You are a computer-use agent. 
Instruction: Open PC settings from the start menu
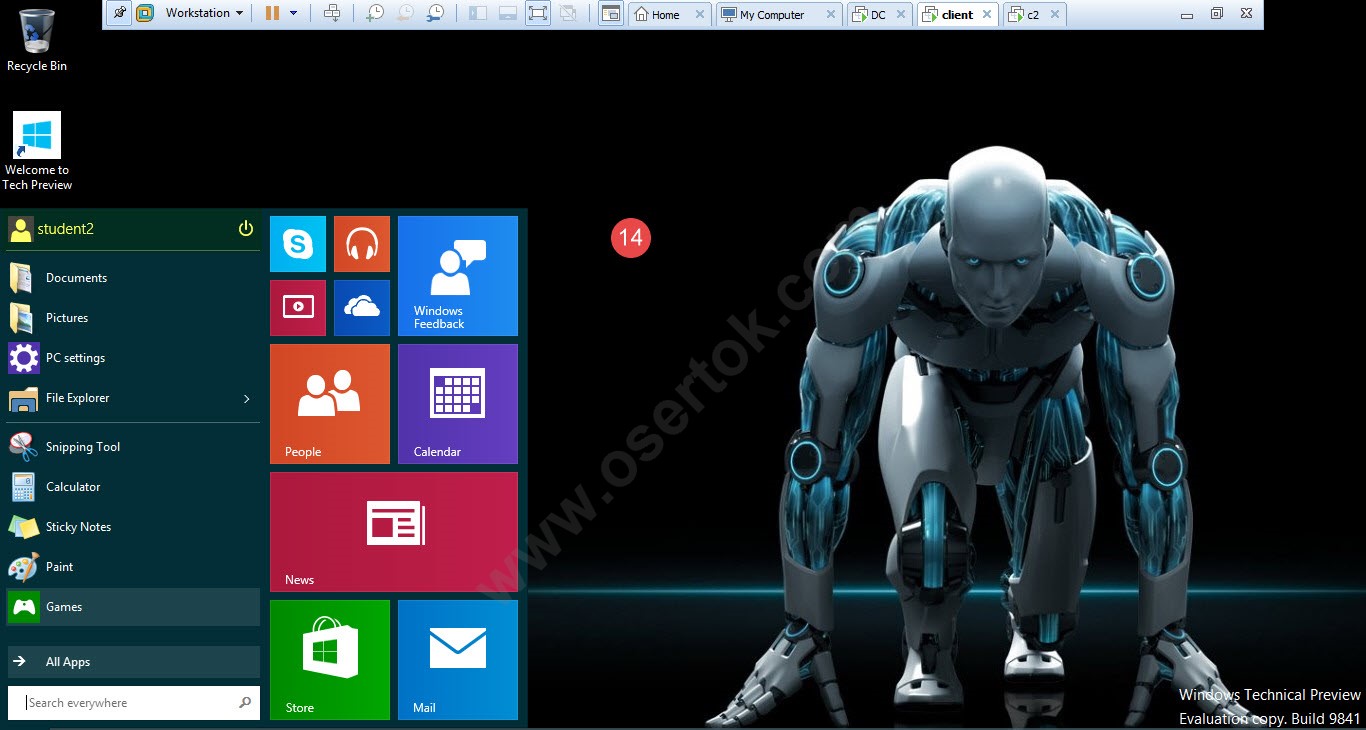tap(76, 357)
